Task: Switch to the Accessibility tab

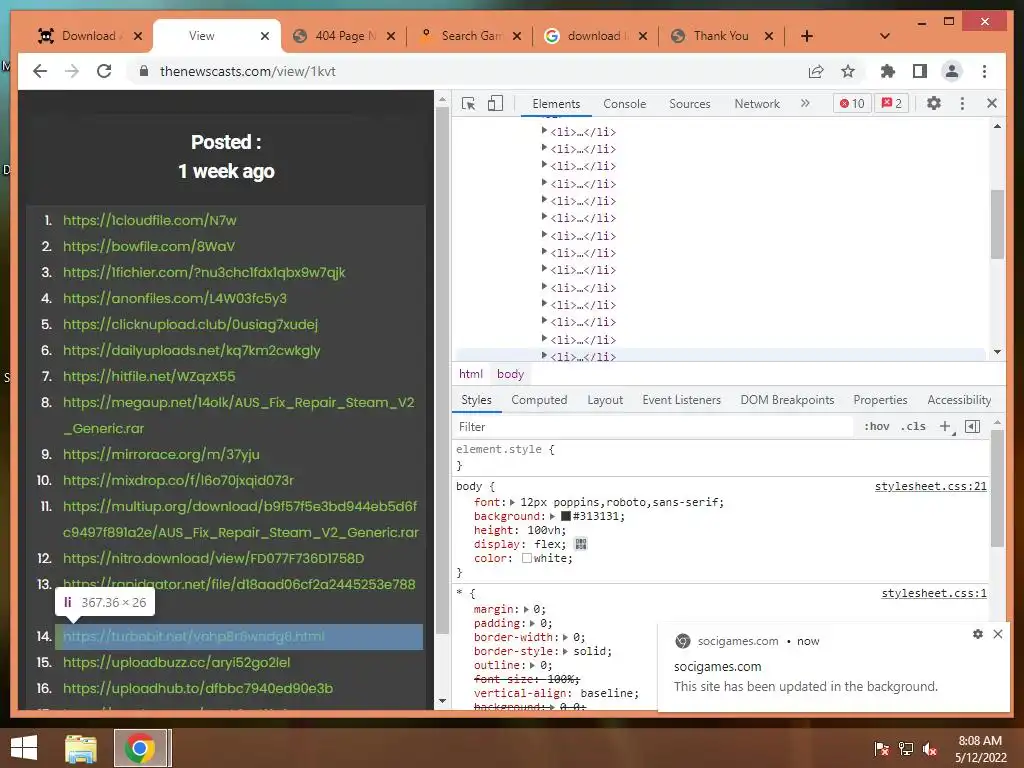Action: pyautogui.click(x=959, y=400)
